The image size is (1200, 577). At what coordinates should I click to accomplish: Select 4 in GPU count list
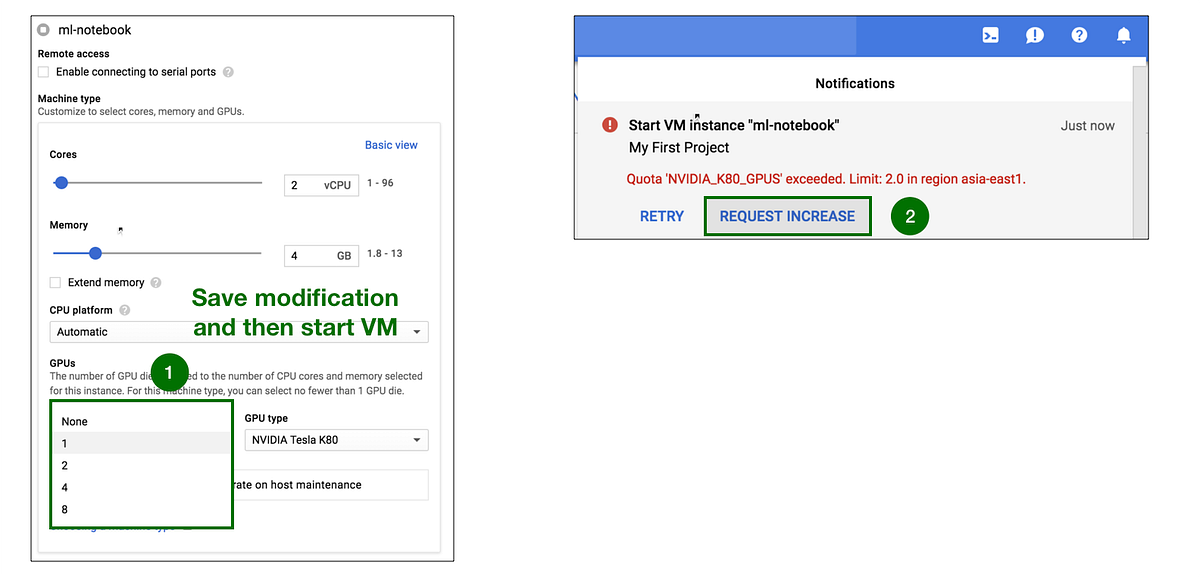coord(141,487)
